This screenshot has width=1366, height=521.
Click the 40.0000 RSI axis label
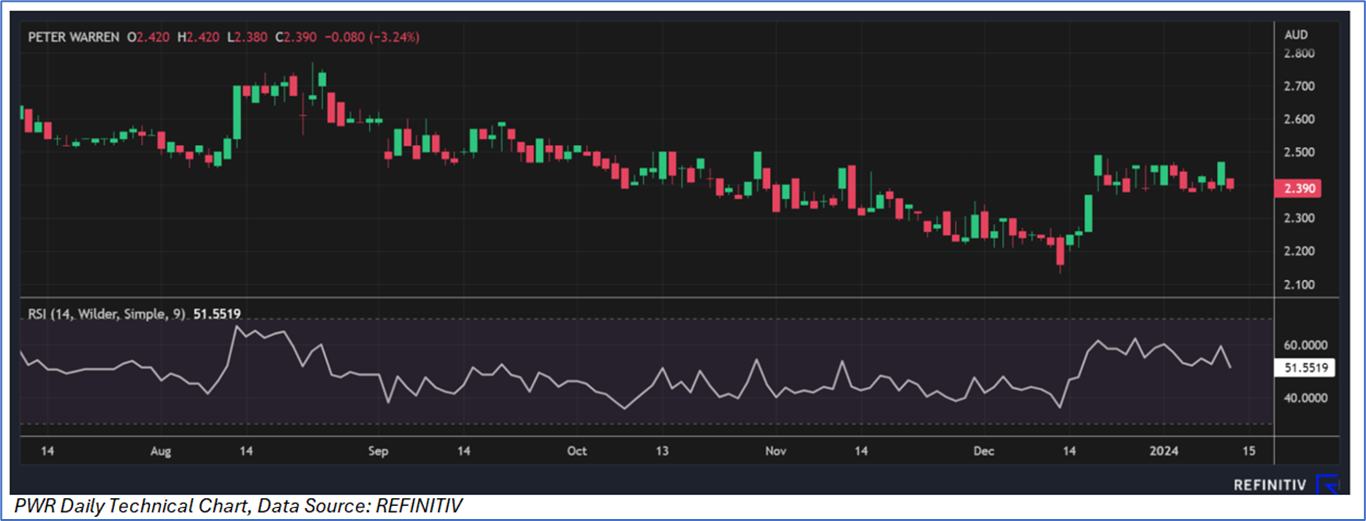pyautogui.click(x=1306, y=397)
